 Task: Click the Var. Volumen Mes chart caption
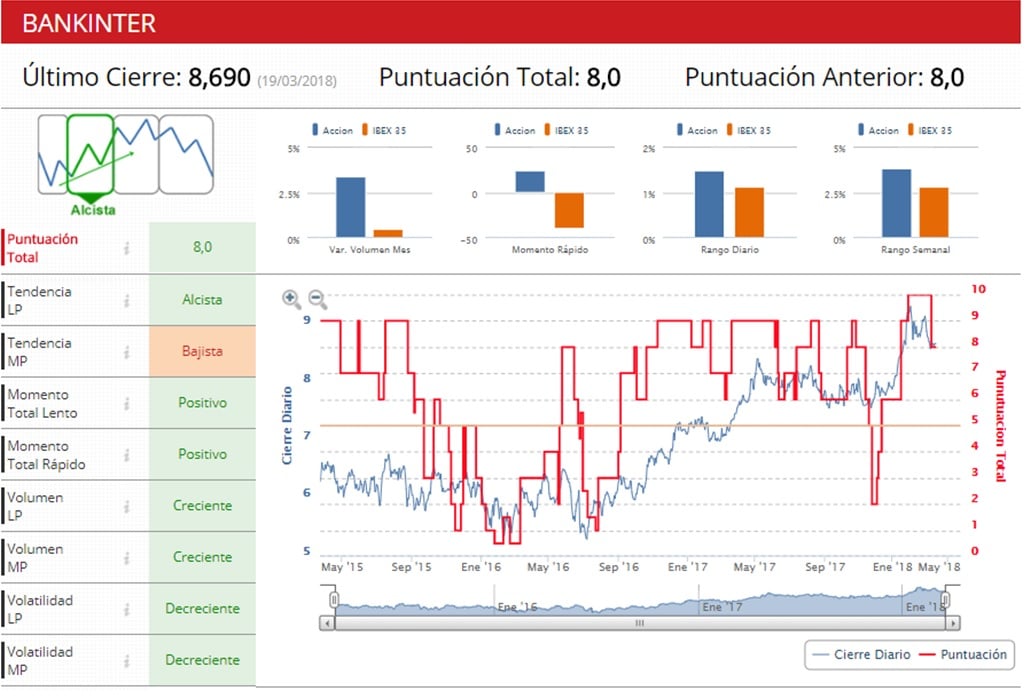tap(370, 250)
